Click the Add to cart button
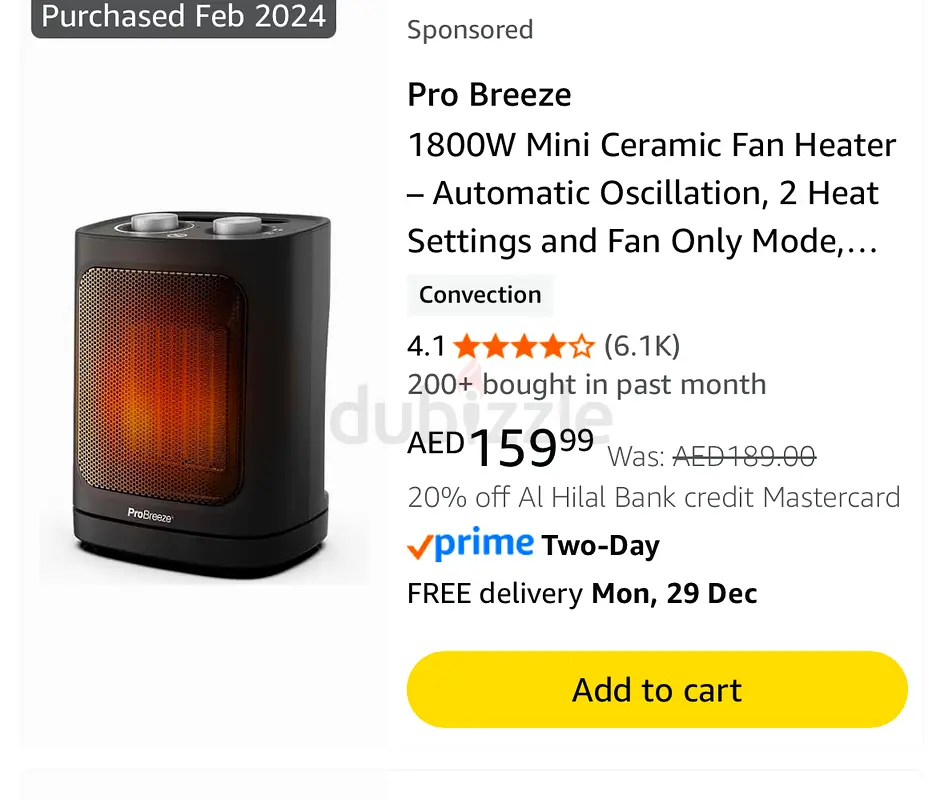 point(657,689)
